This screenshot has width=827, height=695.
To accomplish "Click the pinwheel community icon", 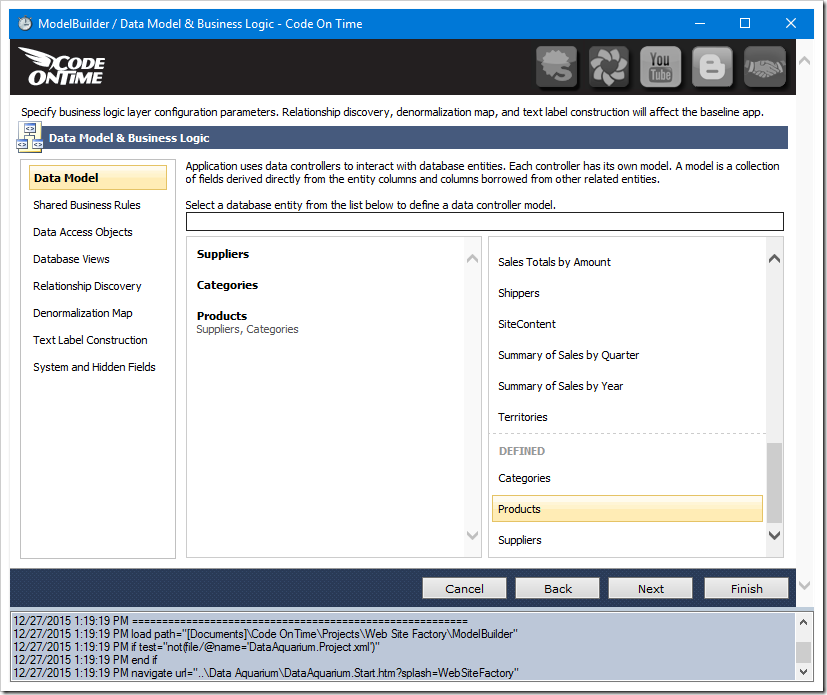I will (x=609, y=67).
